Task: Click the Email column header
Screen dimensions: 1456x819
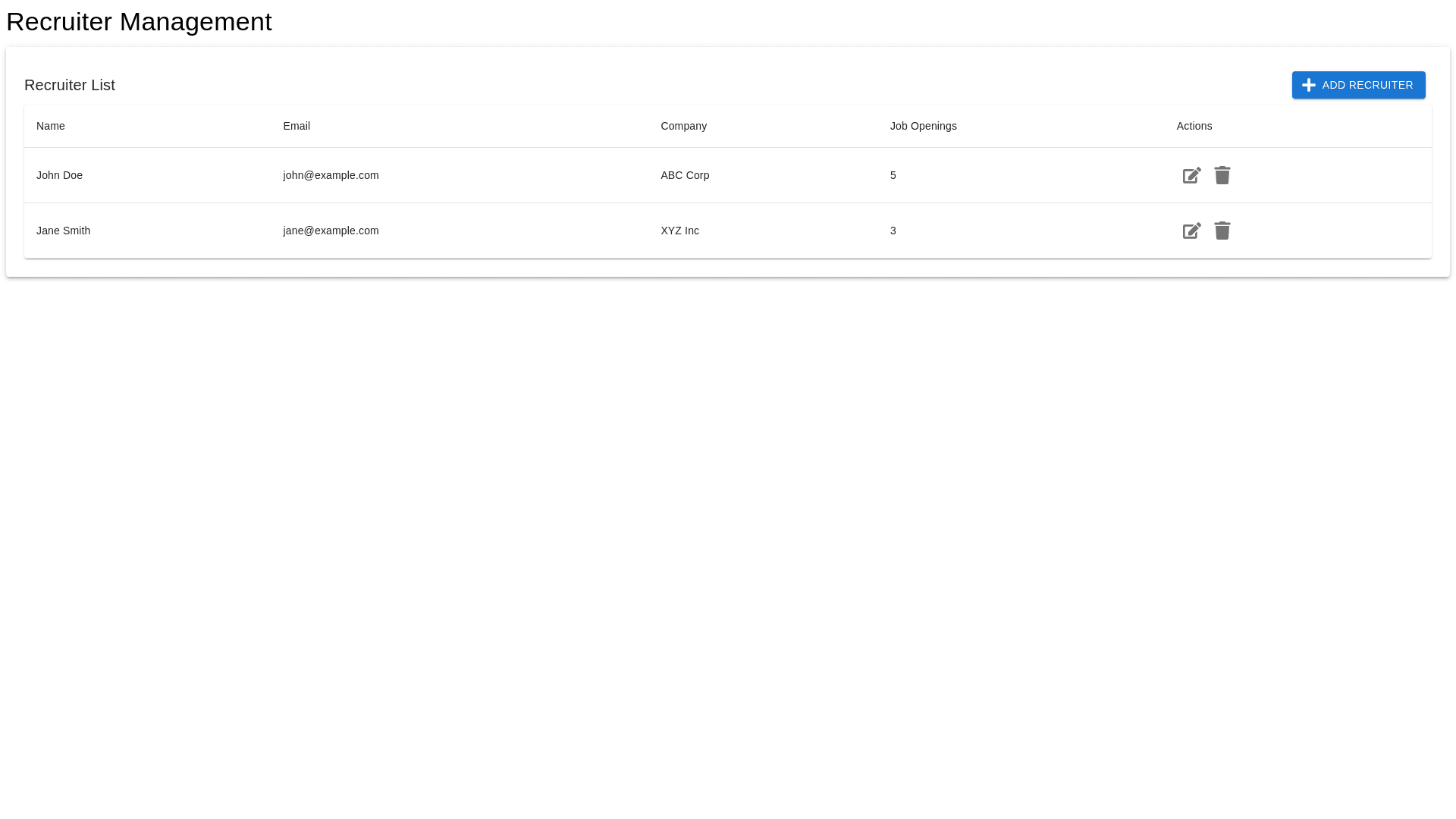Action: [x=297, y=126]
